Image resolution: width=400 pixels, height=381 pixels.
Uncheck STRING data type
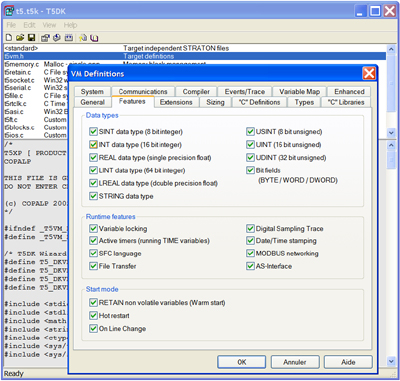point(93,196)
